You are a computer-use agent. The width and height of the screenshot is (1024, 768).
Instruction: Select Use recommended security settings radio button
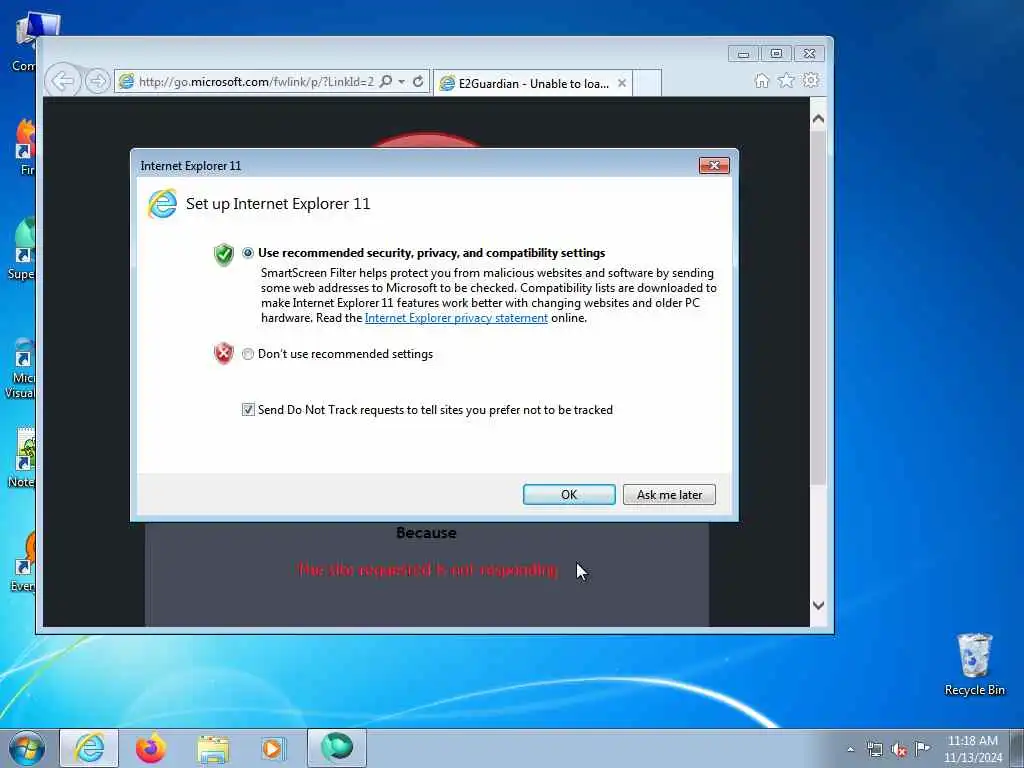click(248, 253)
